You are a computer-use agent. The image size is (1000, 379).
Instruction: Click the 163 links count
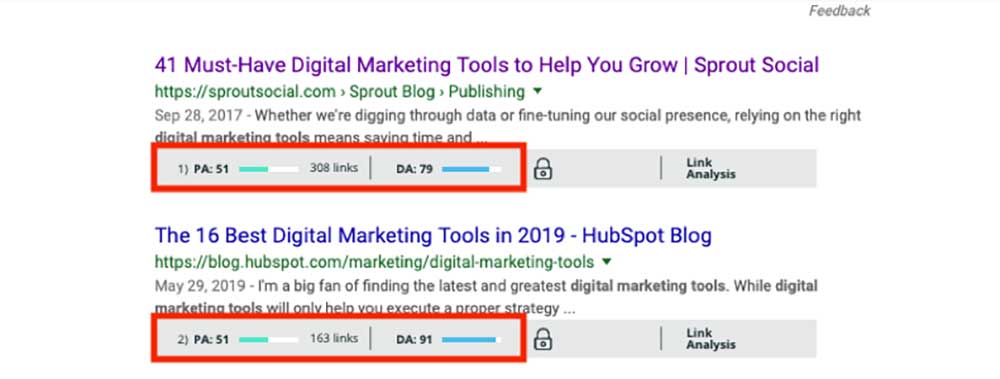[334, 339]
